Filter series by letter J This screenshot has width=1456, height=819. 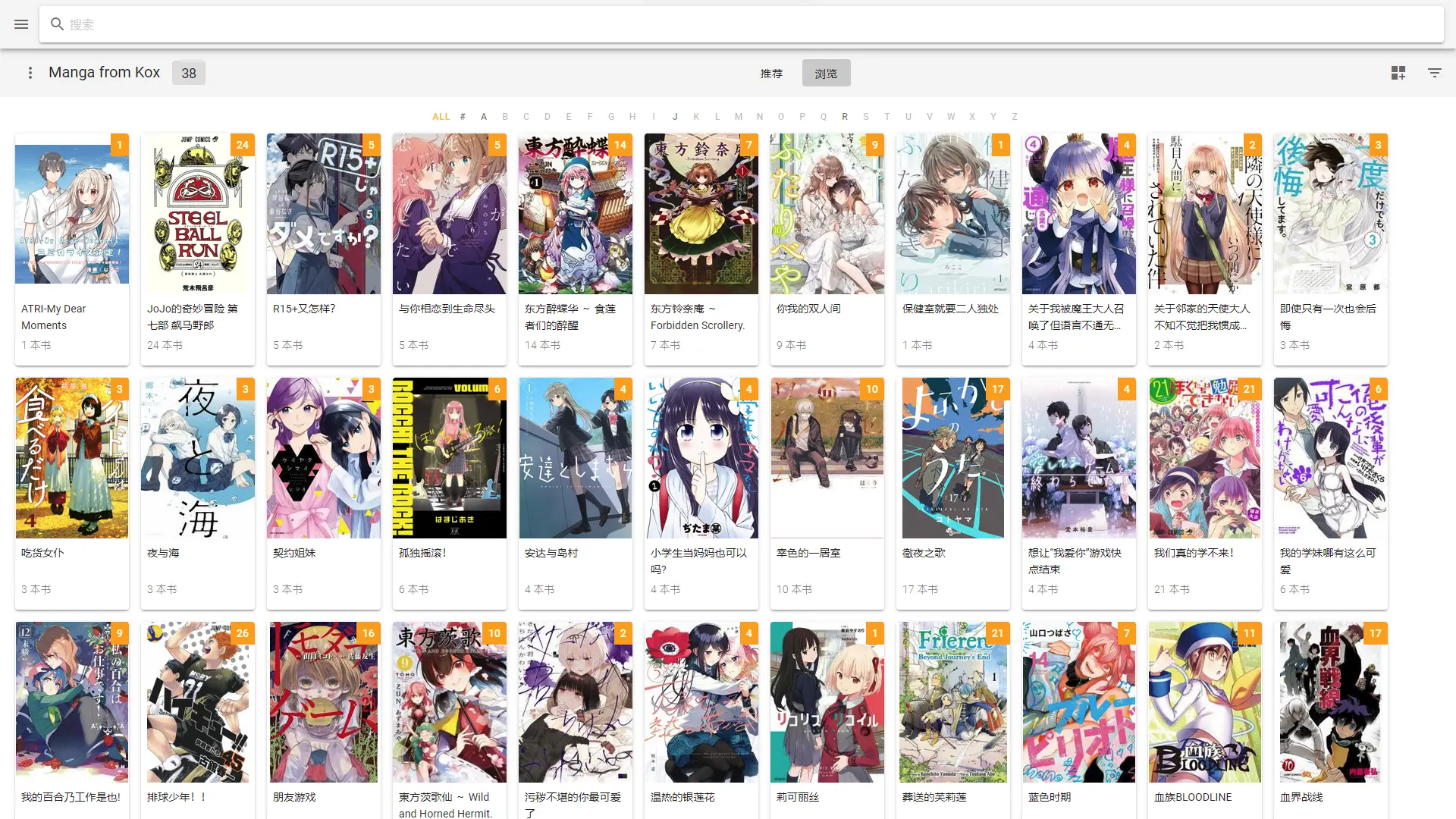point(675,117)
